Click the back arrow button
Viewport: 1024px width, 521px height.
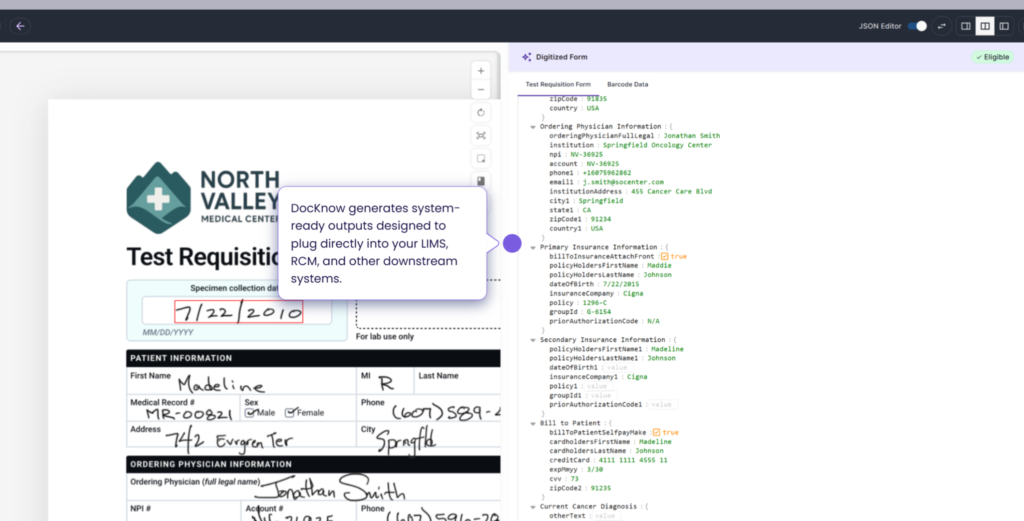(x=20, y=26)
